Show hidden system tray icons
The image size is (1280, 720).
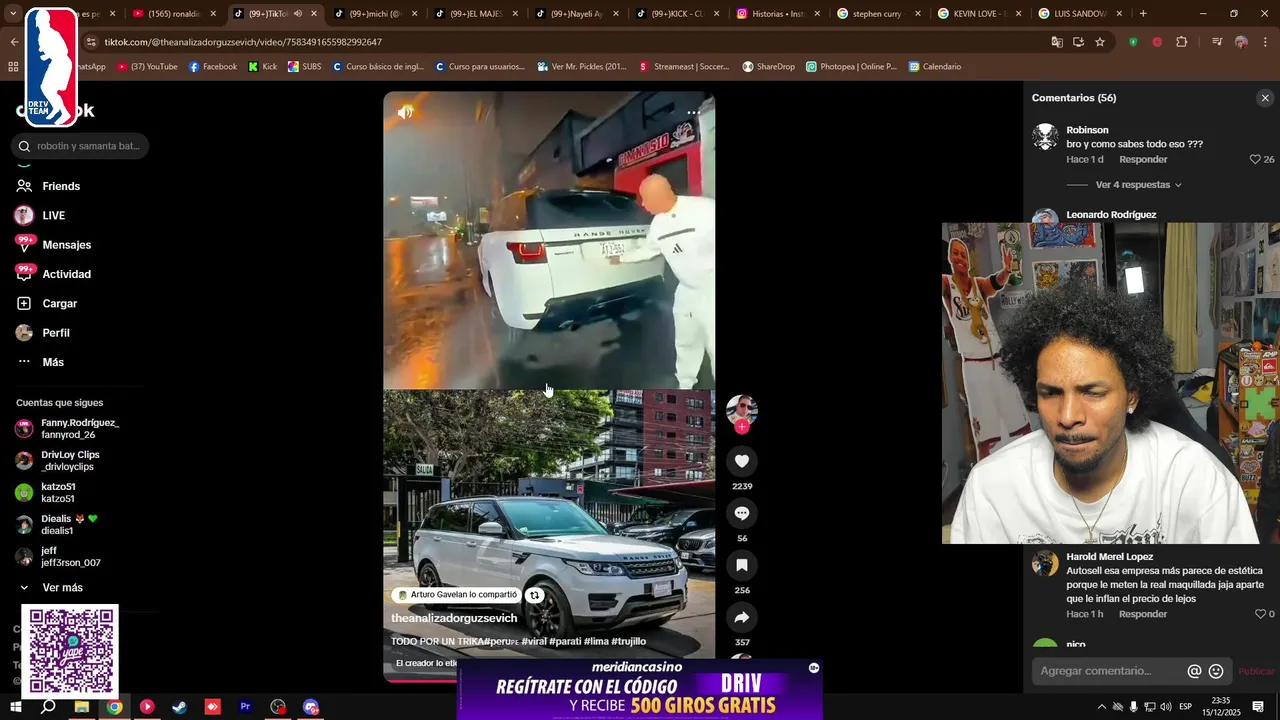tap(1102, 707)
